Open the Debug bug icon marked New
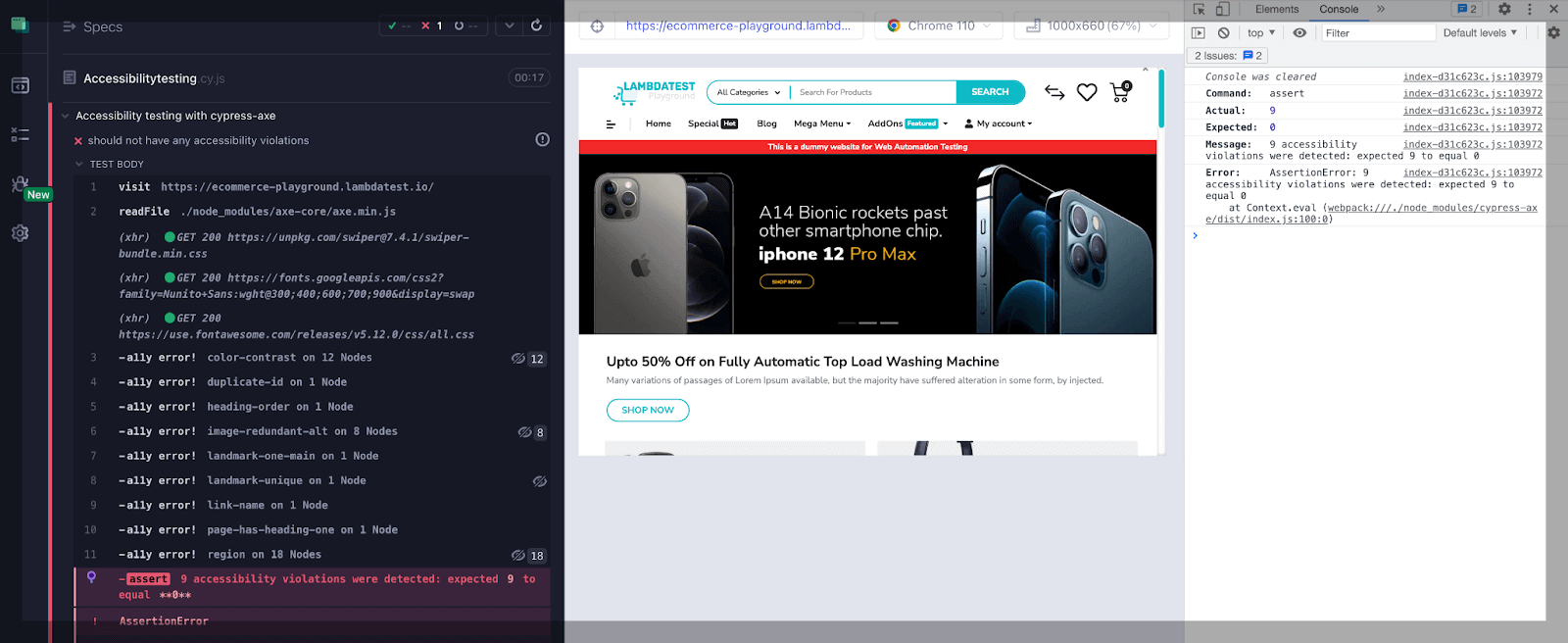The image size is (1568, 643). coord(20,183)
